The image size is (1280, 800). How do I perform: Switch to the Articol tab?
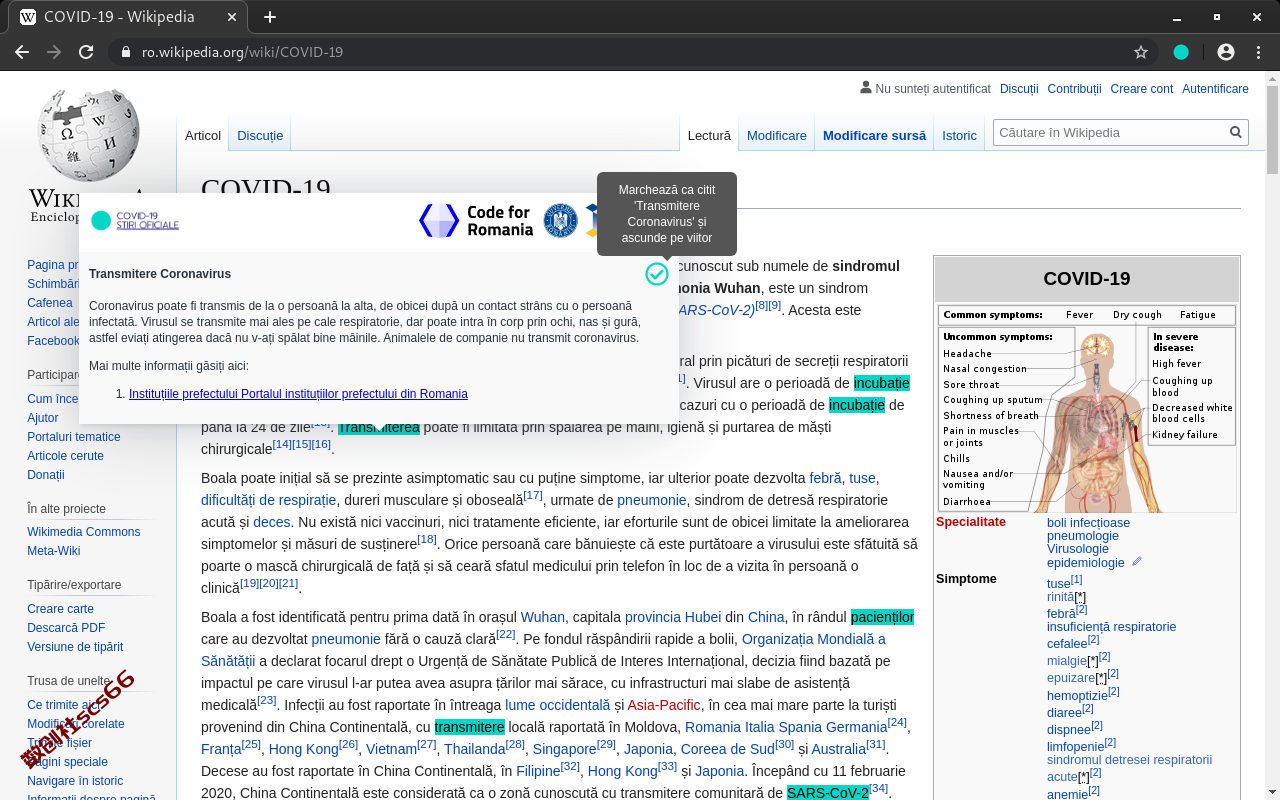pos(203,135)
